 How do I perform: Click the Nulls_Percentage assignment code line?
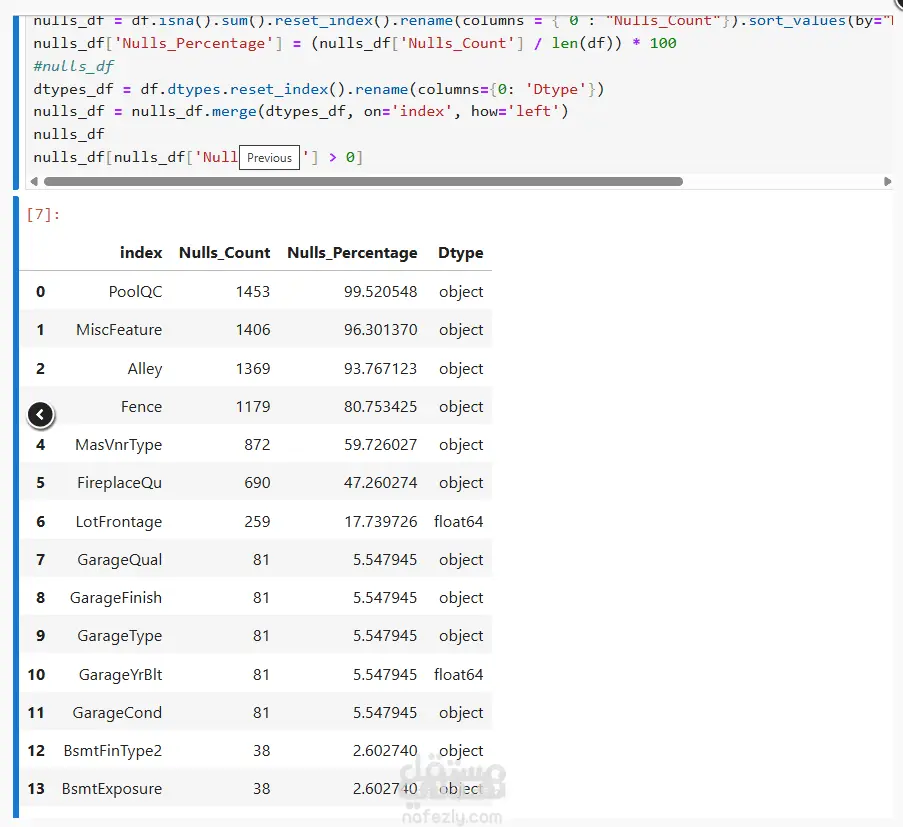pos(355,43)
